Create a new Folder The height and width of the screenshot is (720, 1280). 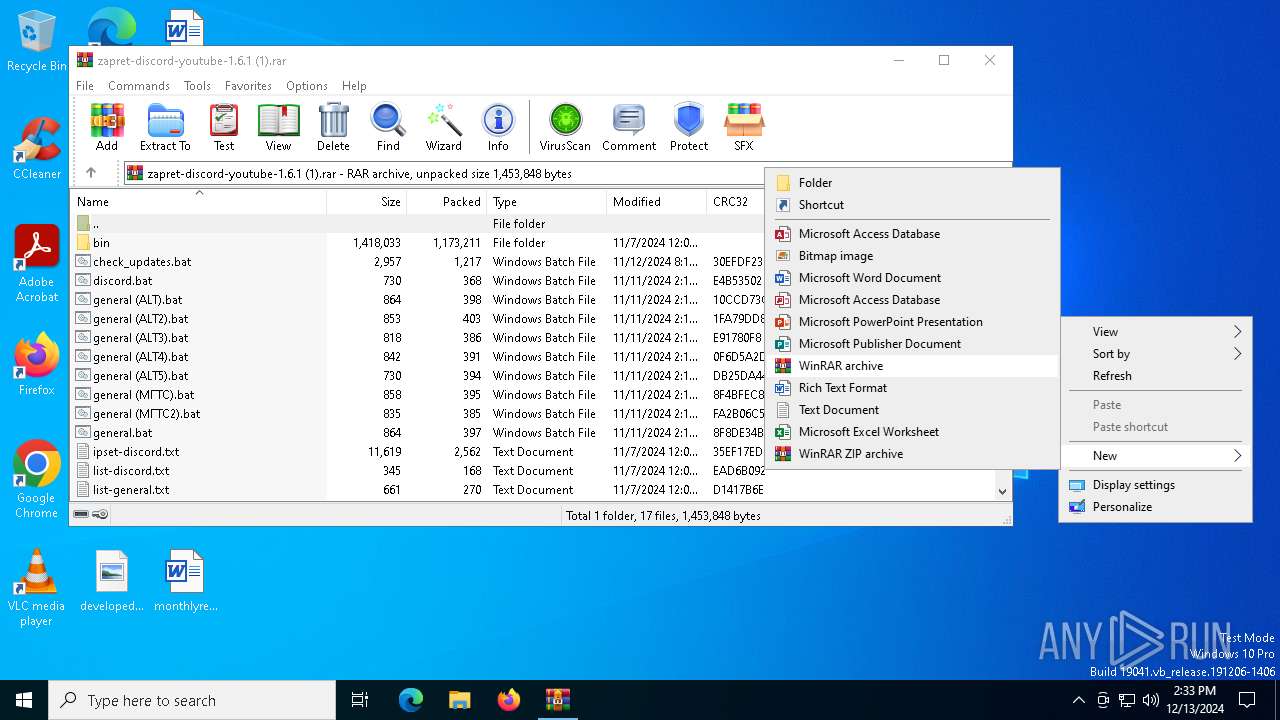coord(912,183)
